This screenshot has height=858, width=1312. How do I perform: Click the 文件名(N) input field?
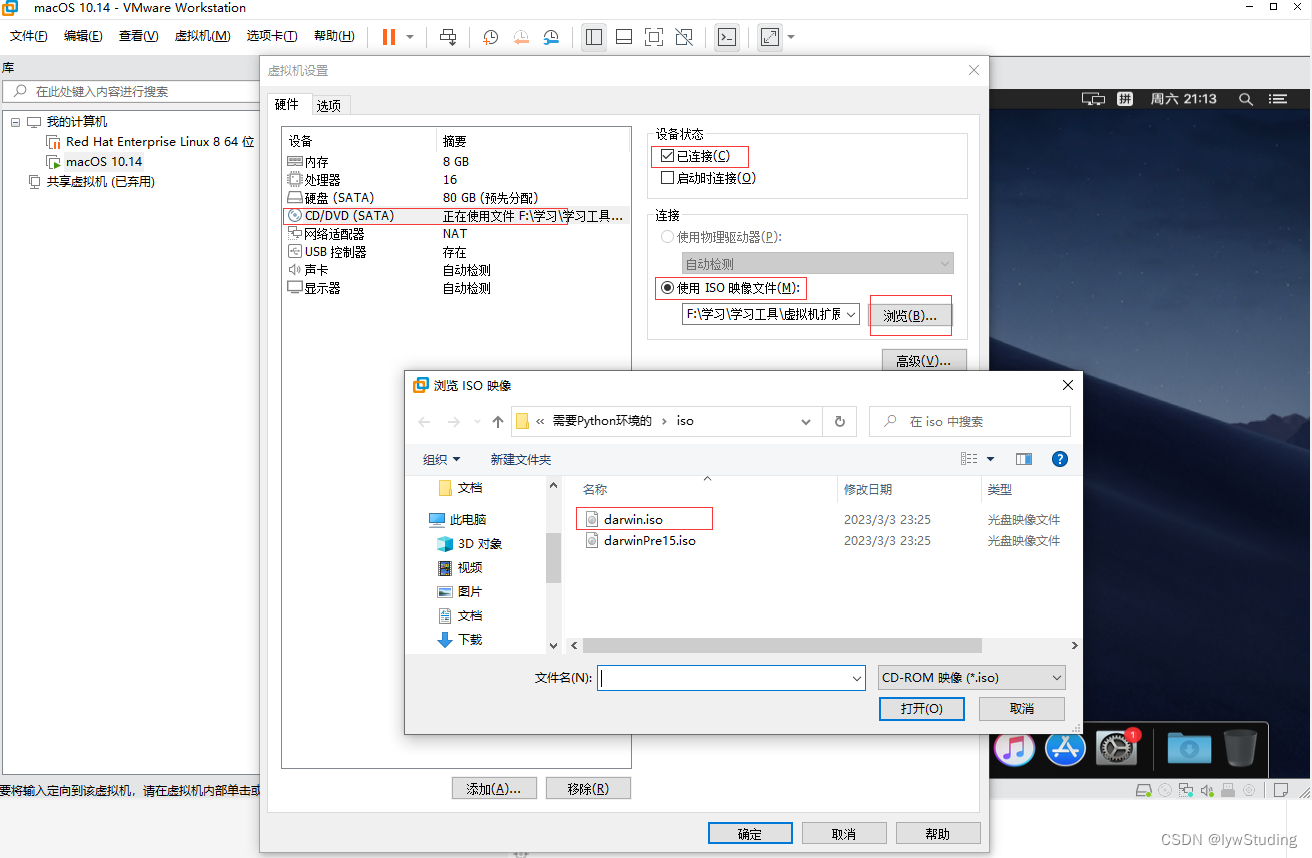pyautogui.click(x=731, y=677)
